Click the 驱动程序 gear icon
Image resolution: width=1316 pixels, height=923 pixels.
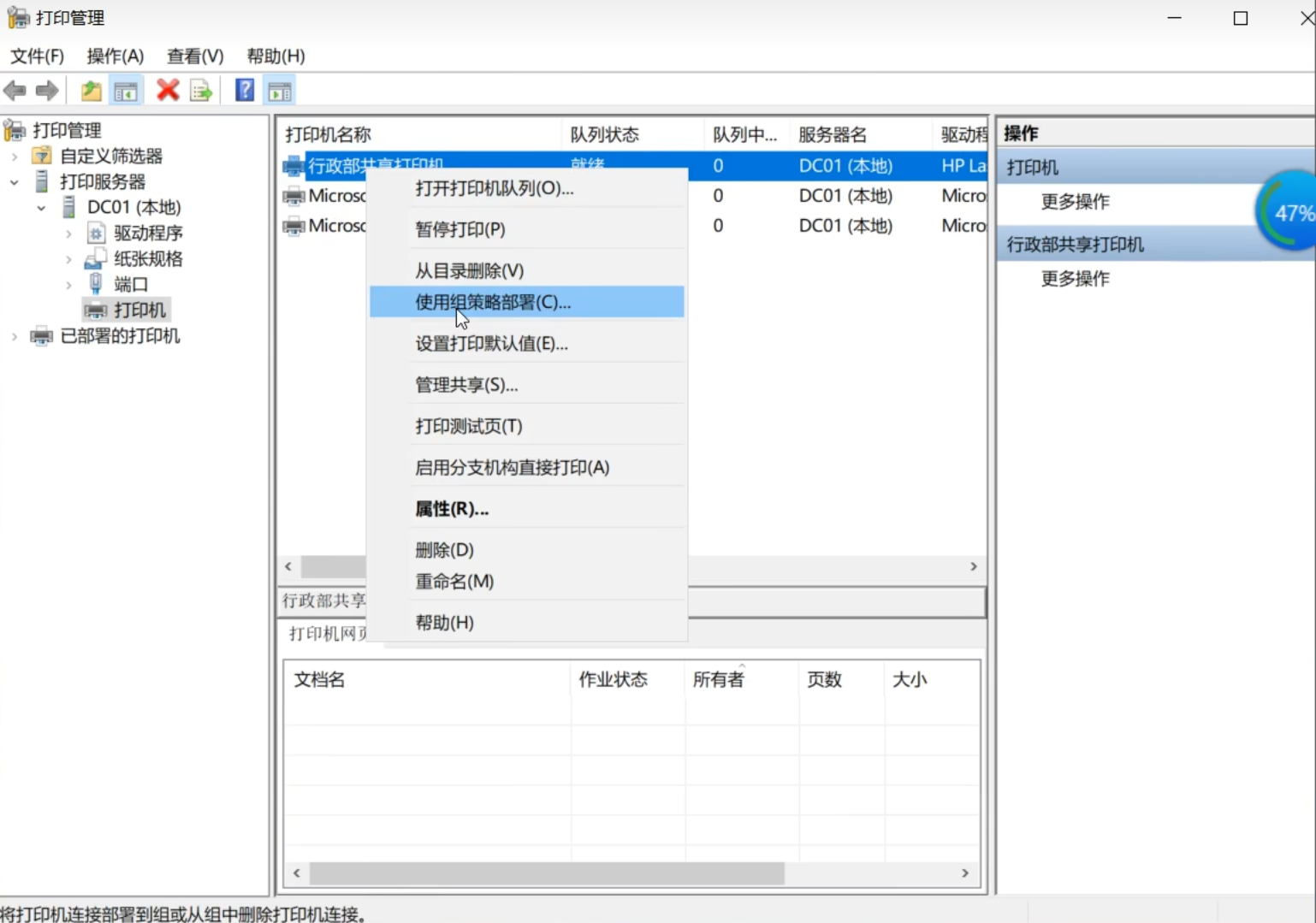click(x=96, y=233)
